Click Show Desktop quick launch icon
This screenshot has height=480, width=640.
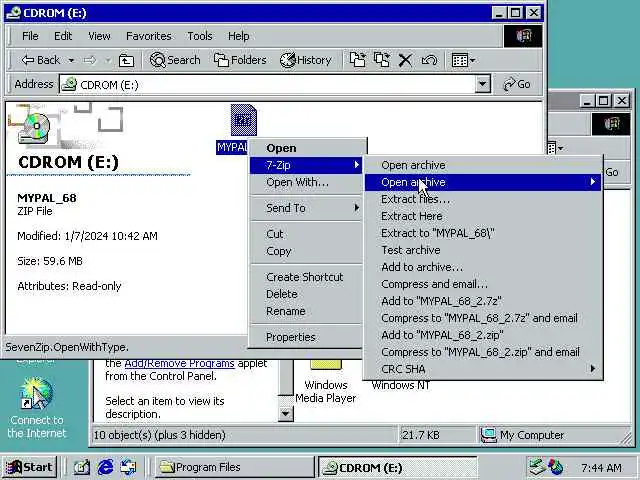pyautogui.click(x=82, y=467)
